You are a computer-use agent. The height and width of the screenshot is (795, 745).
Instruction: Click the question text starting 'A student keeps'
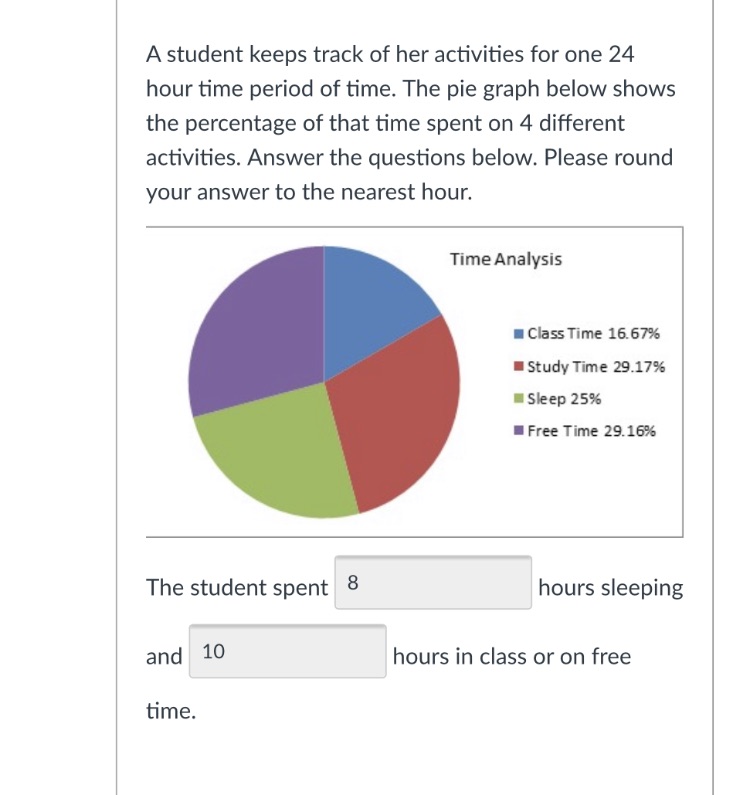pos(411,123)
